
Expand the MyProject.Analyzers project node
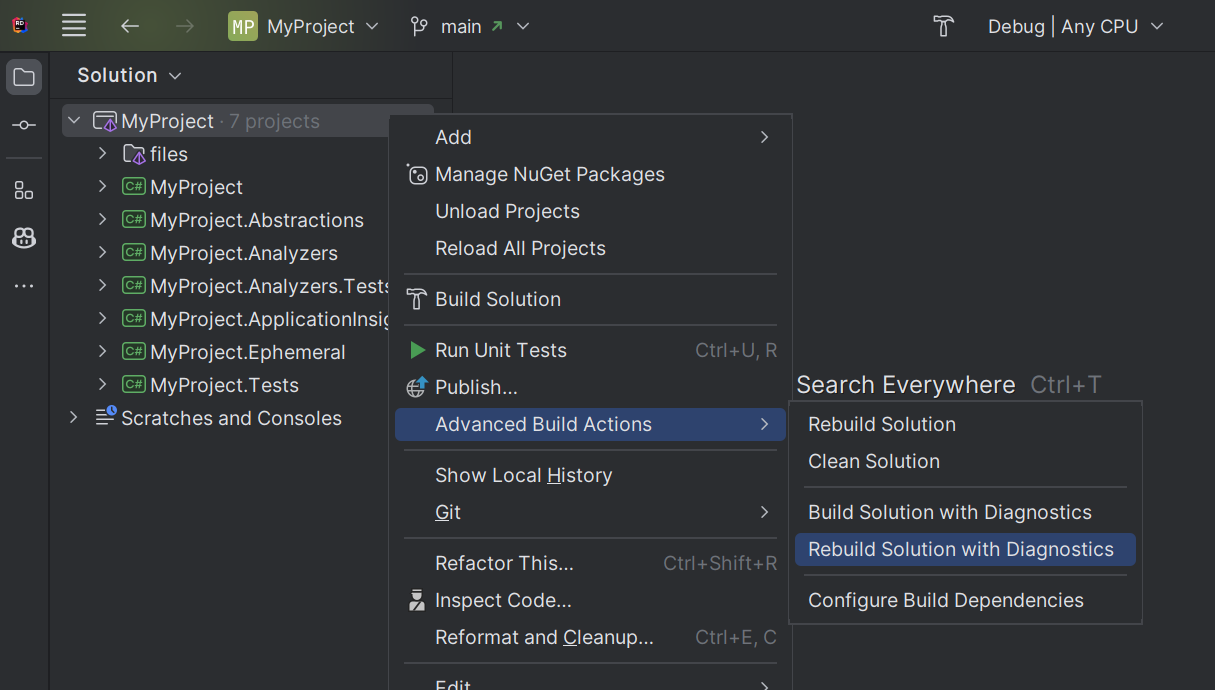coord(102,253)
